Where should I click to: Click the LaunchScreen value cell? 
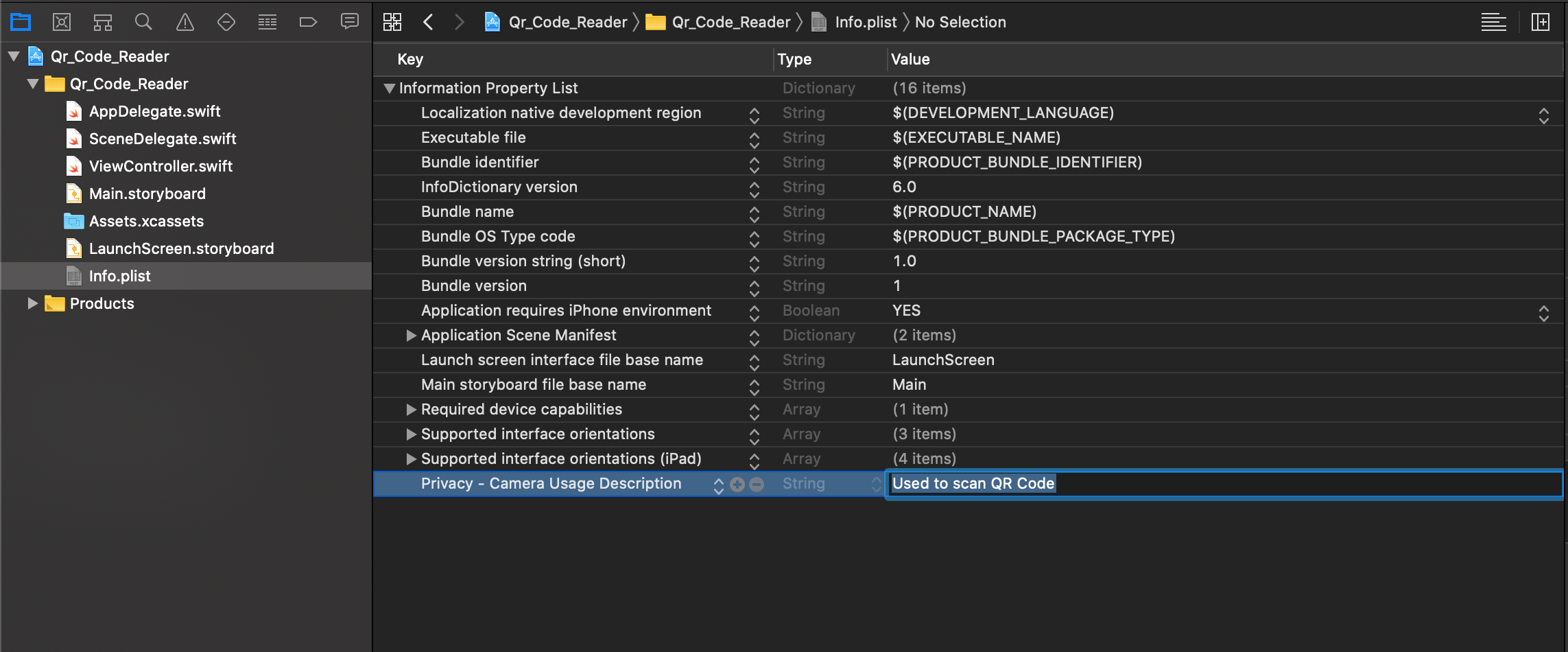pyautogui.click(x=943, y=360)
